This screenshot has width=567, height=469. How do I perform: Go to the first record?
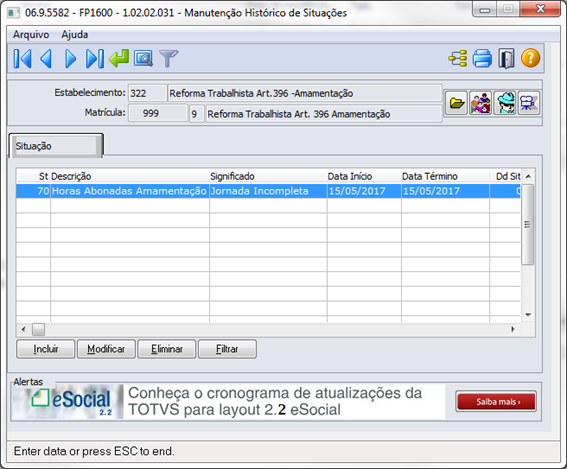[22, 59]
